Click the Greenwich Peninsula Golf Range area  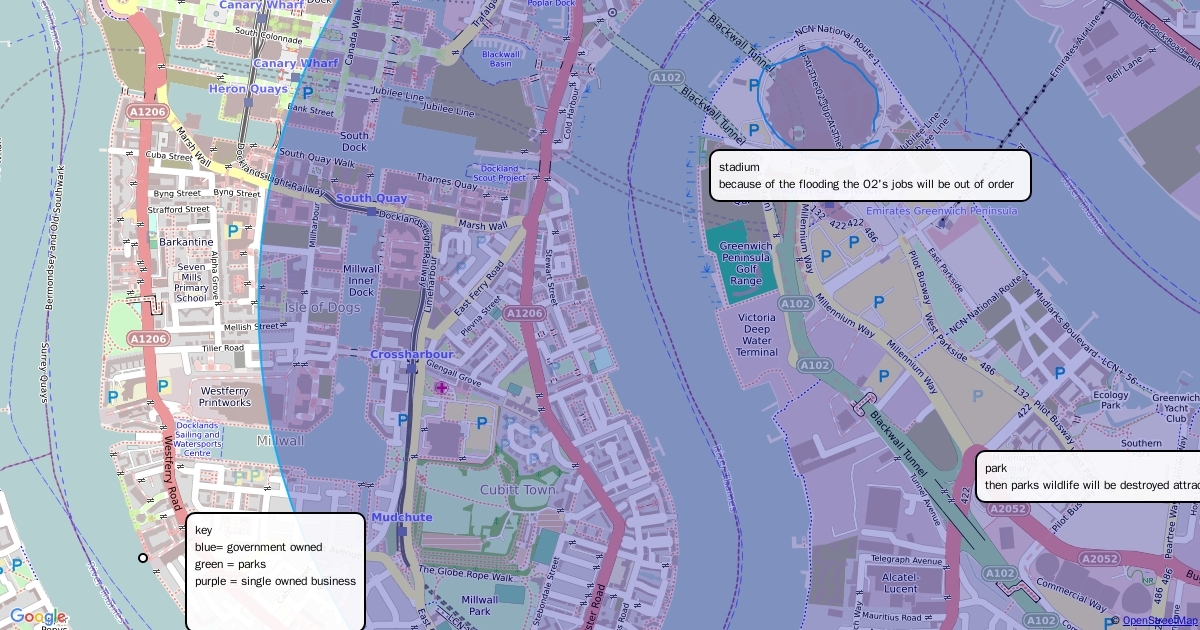click(x=745, y=263)
